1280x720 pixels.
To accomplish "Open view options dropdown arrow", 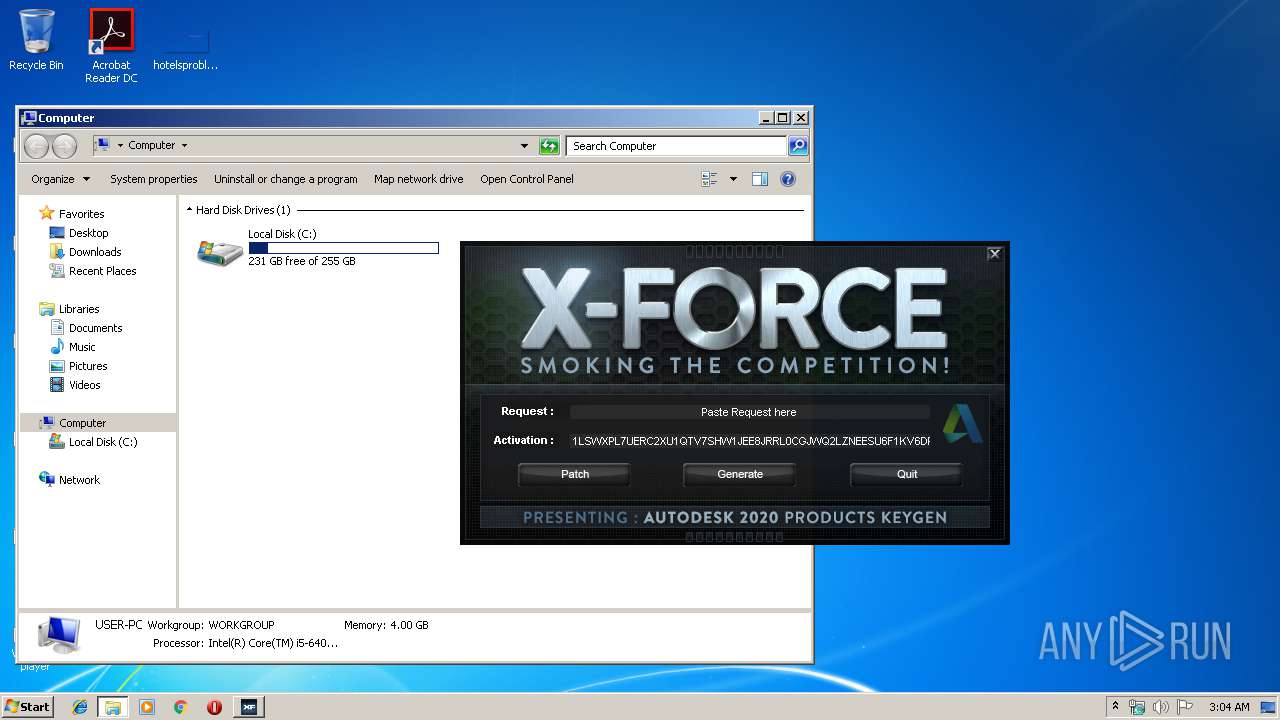I will [733, 179].
